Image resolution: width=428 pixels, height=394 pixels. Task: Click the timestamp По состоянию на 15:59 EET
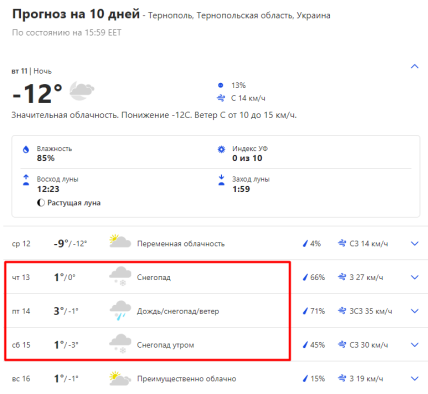(67, 33)
